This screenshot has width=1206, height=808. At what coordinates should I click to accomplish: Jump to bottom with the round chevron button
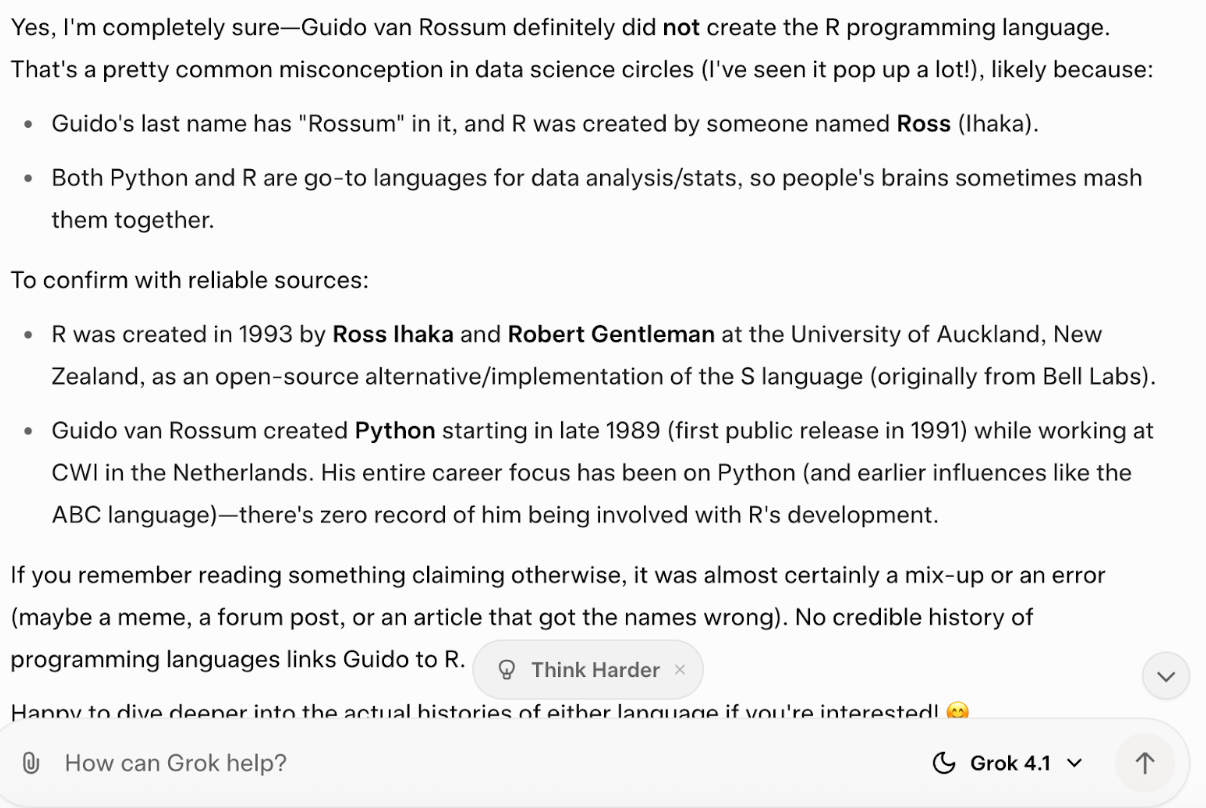coord(1165,677)
